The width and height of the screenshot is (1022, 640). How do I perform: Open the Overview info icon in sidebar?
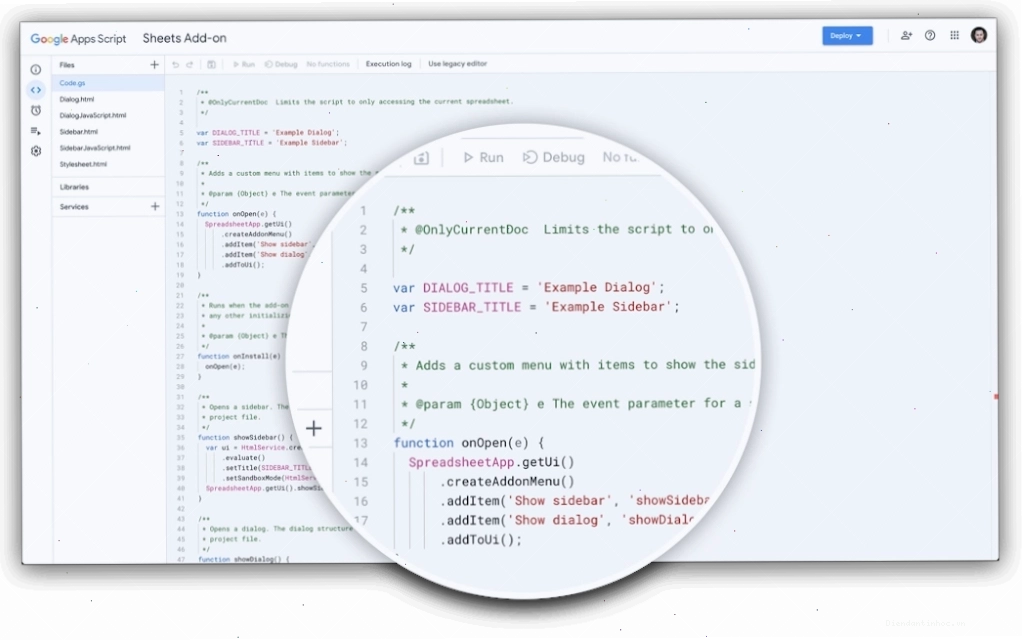[36, 69]
